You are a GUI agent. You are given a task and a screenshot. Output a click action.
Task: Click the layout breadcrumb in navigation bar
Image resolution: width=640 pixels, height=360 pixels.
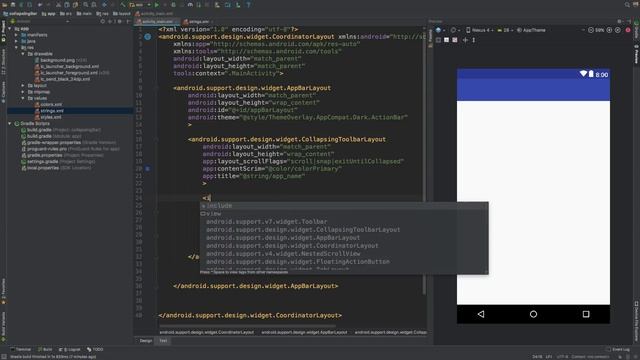(x=121, y=14)
